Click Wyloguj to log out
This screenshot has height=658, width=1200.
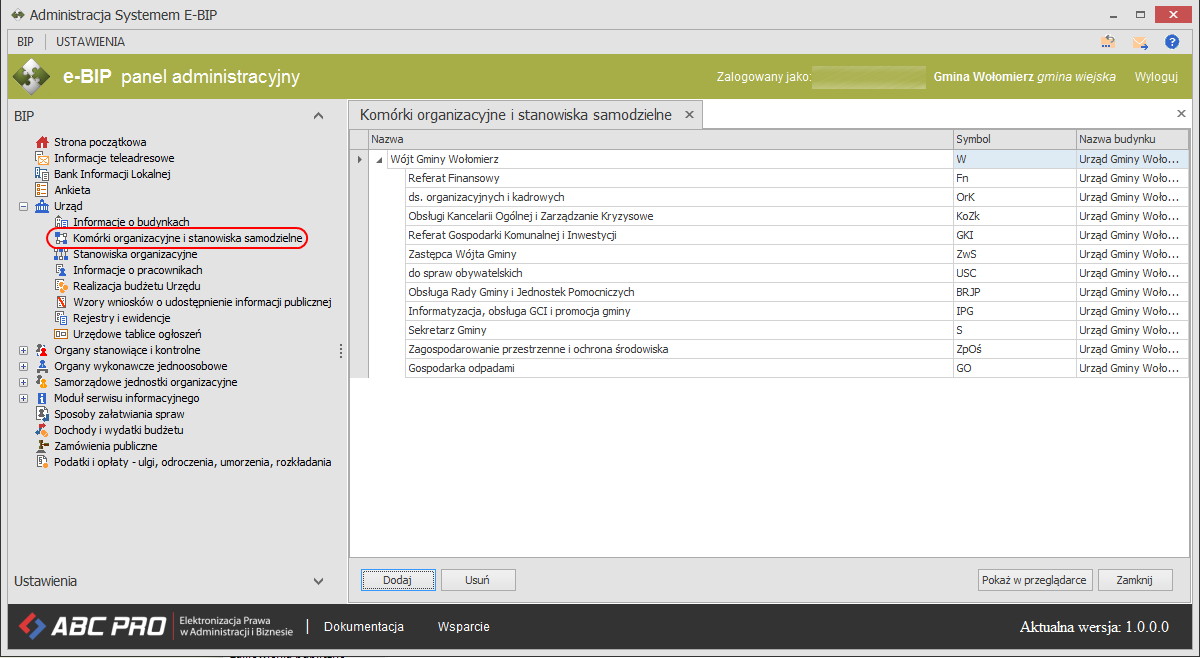(1156, 77)
